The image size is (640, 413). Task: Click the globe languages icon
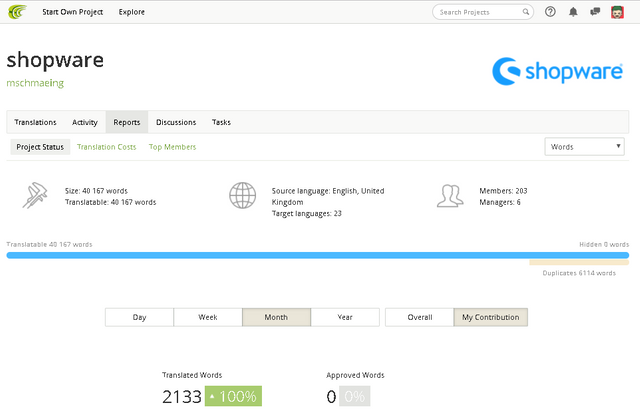click(242, 195)
